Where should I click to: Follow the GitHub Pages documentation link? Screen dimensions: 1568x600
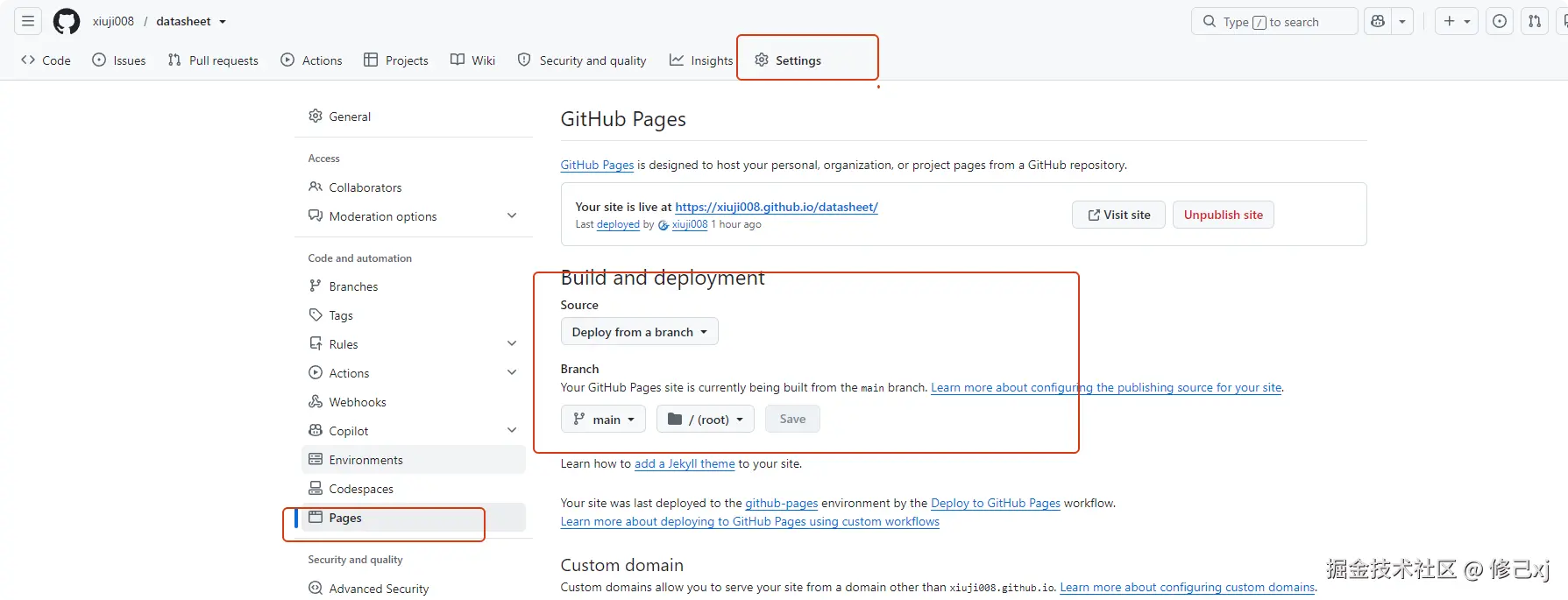tap(597, 165)
